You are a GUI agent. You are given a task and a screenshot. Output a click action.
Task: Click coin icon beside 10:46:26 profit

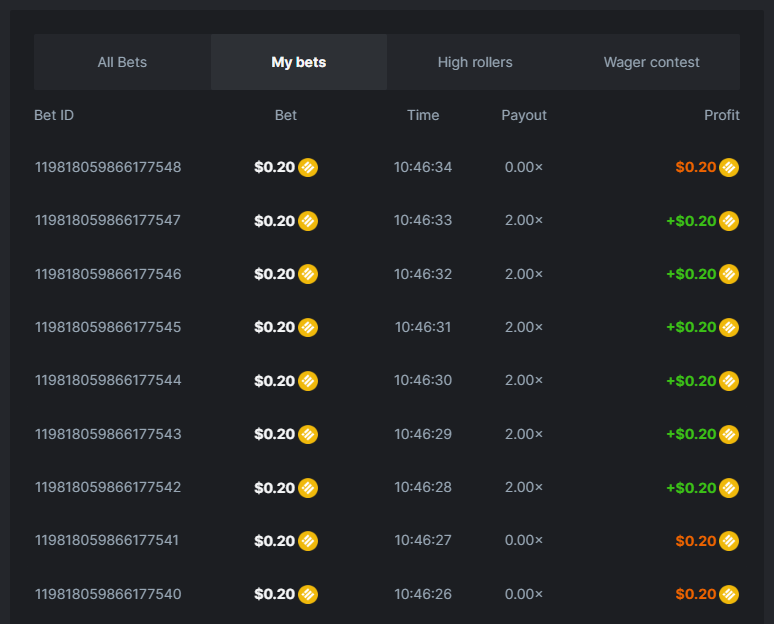click(x=729, y=594)
